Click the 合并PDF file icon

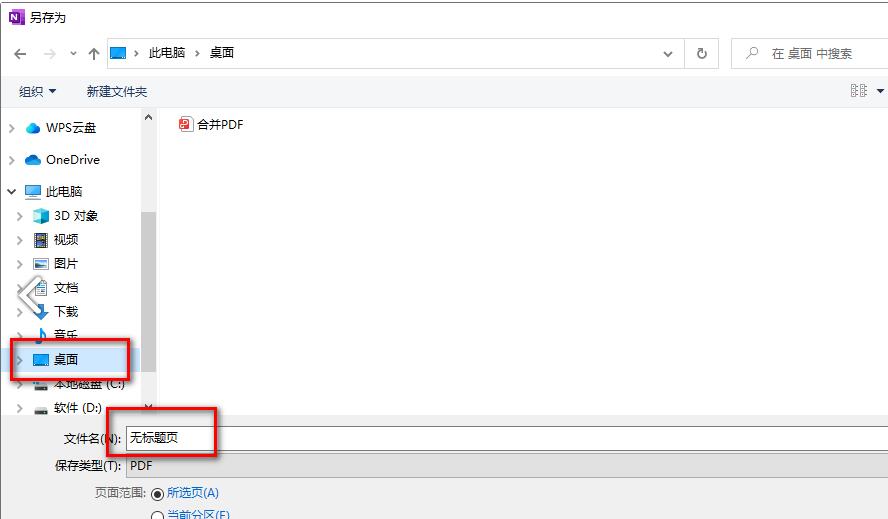tap(185, 124)
